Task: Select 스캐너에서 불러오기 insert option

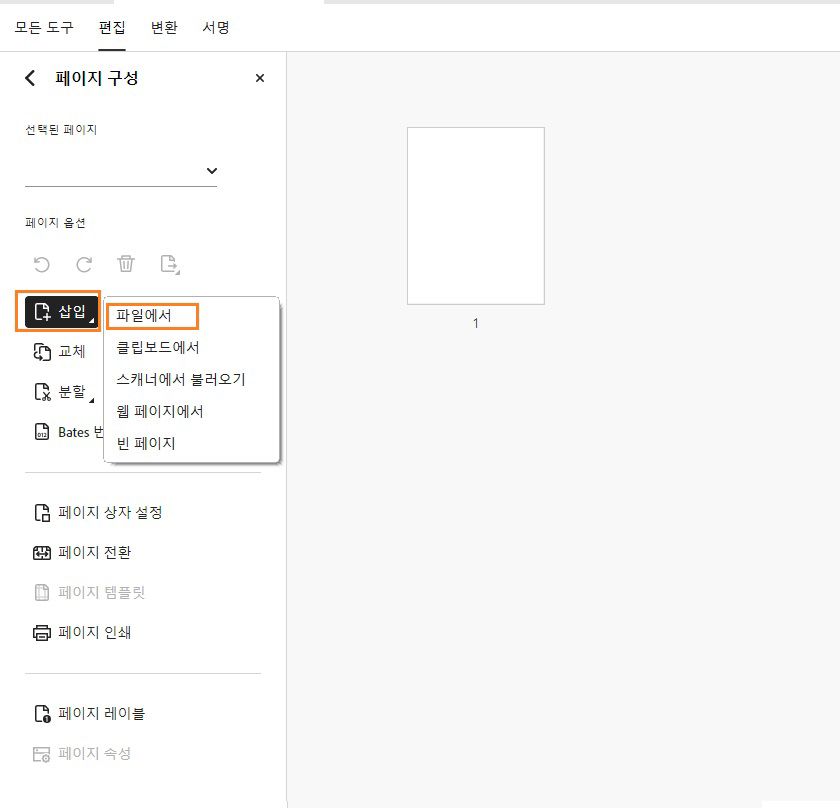Action: [180, 378]
